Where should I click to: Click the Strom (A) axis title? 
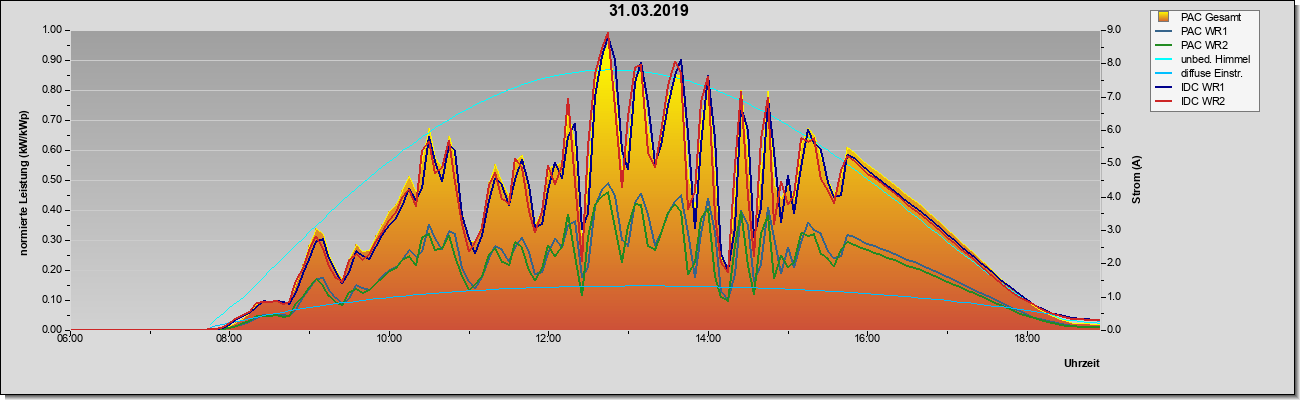1137,180
